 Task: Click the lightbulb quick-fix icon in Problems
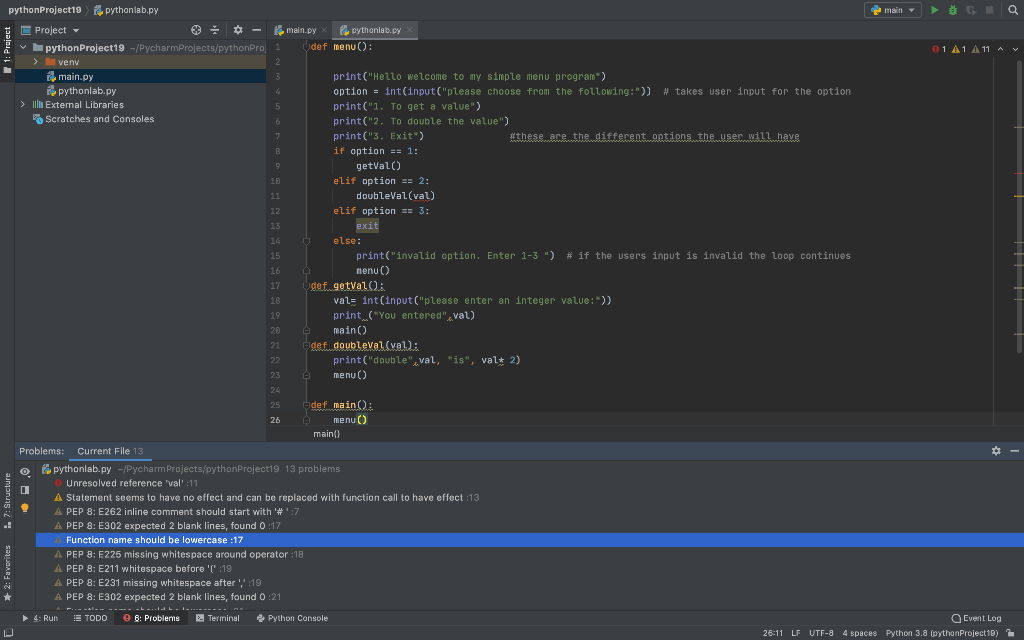[26, 508]
